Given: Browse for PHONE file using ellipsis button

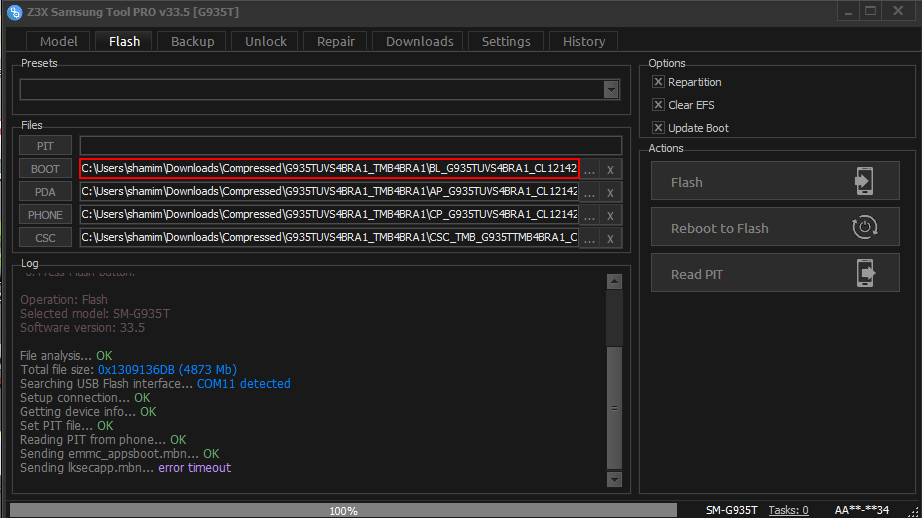Looking at the screenshot, I should coord(589,215).
